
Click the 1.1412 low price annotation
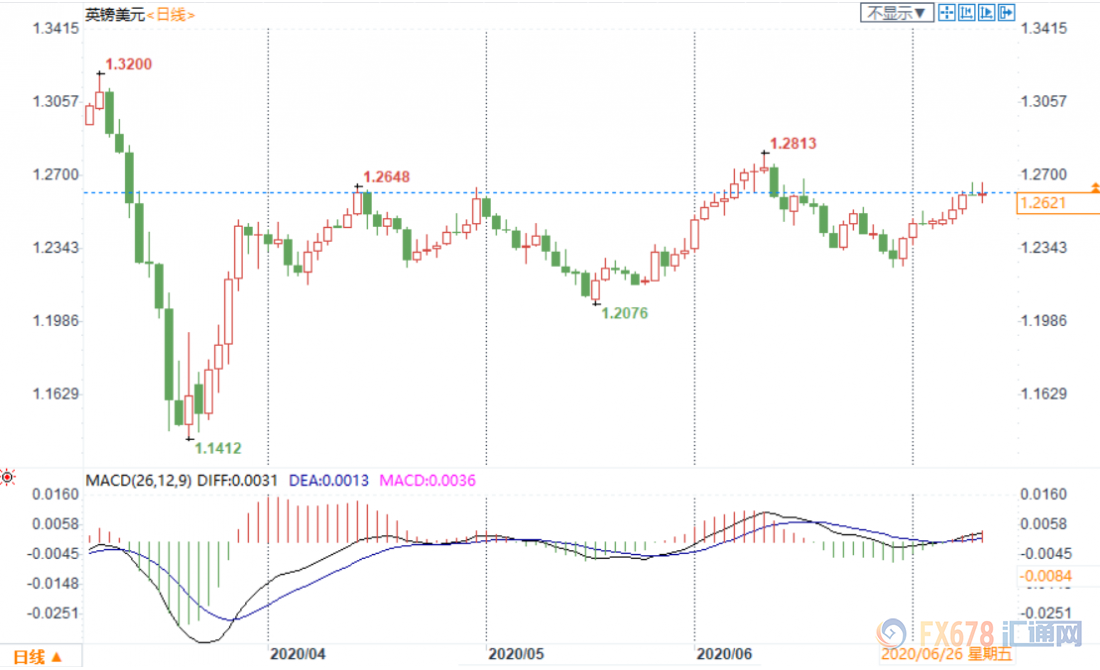218,448
